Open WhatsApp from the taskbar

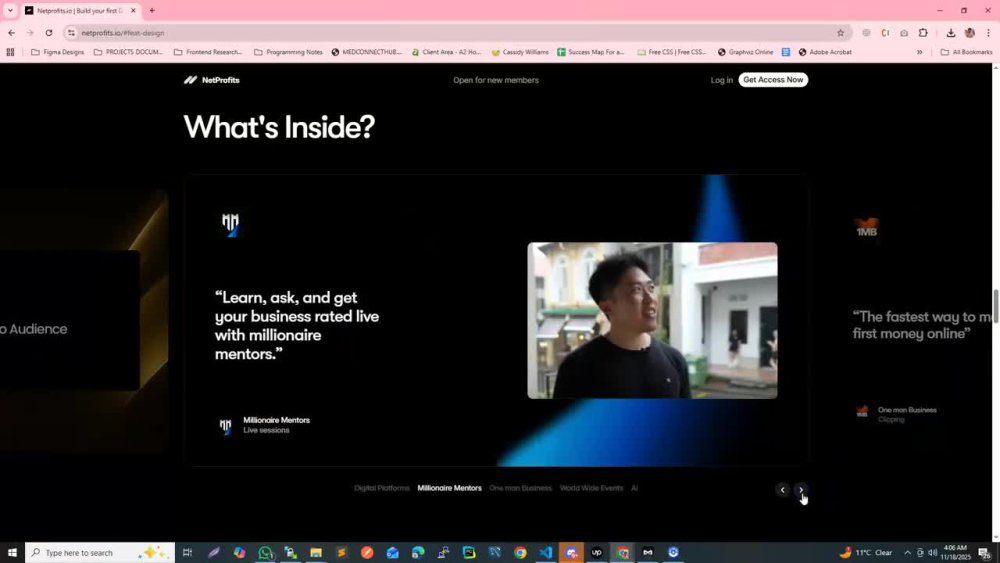click(x=265, y=552)
